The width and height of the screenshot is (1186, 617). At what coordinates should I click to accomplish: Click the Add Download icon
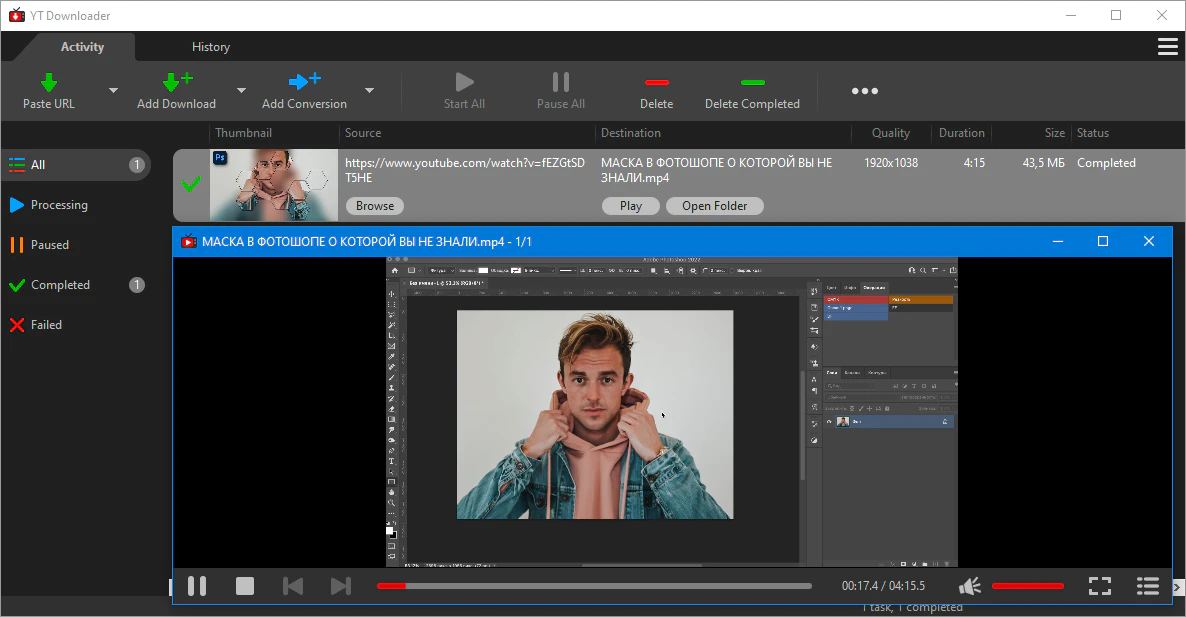176,82
